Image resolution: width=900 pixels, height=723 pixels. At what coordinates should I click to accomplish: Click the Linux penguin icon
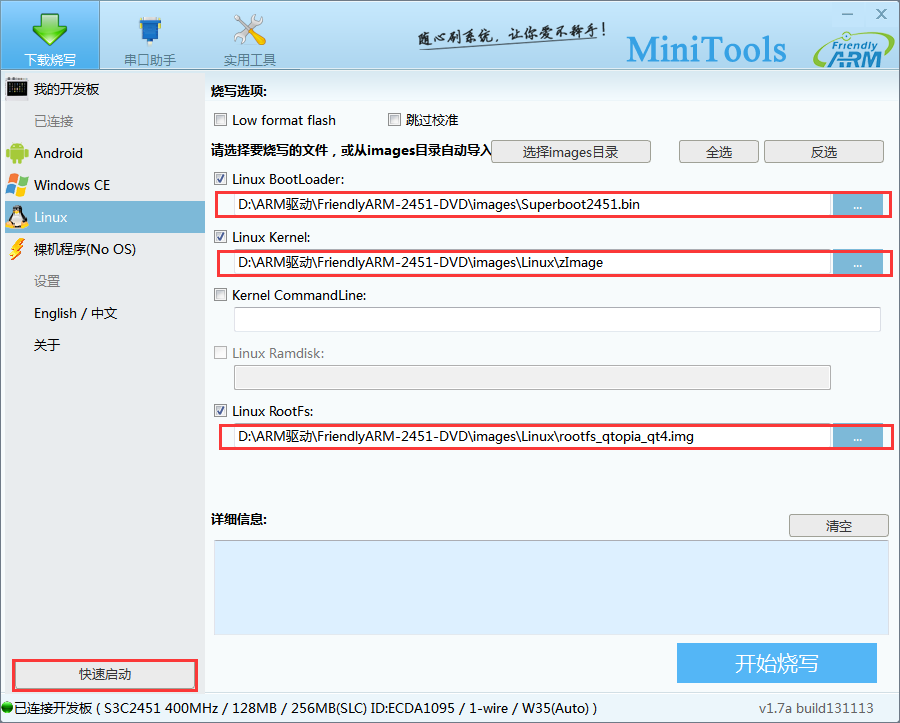(17, 217)
